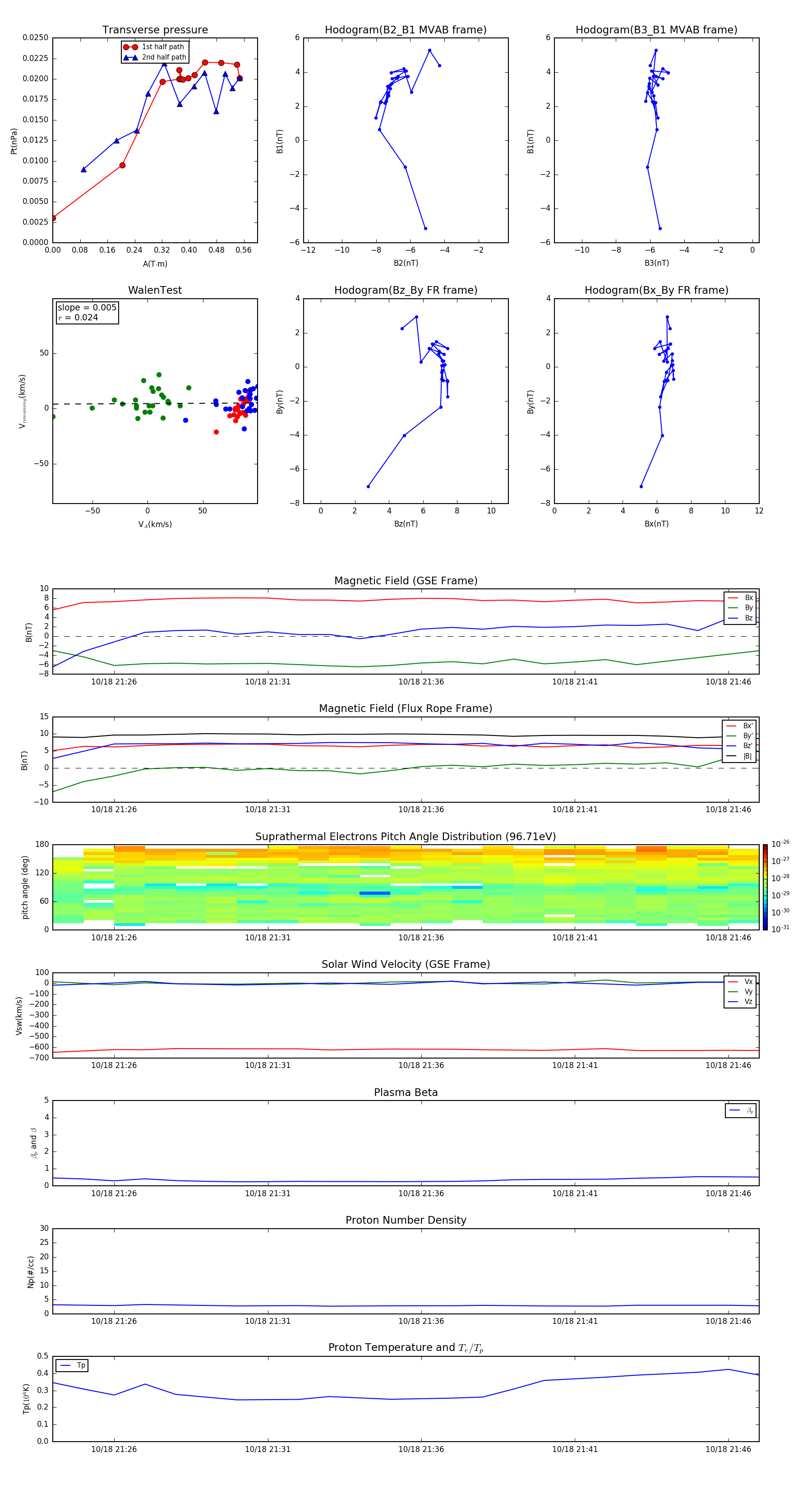The width and height of the screenshot is (812, 1489).
Task: Click the slope = 0.005 annotation box
Action: click(x=87, y=312)
